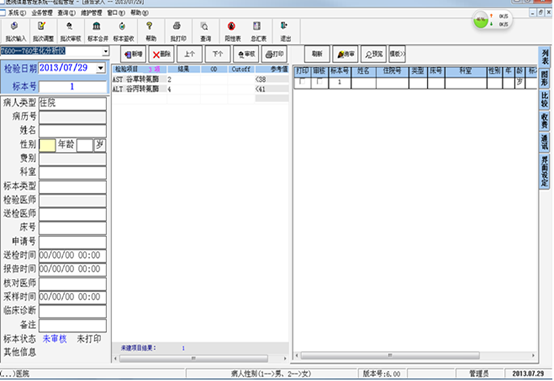Image resolution: width=554 pixels, height=381 pixels.
Task: Click the 消审 cancel-review button
Action: click(345, 54)
